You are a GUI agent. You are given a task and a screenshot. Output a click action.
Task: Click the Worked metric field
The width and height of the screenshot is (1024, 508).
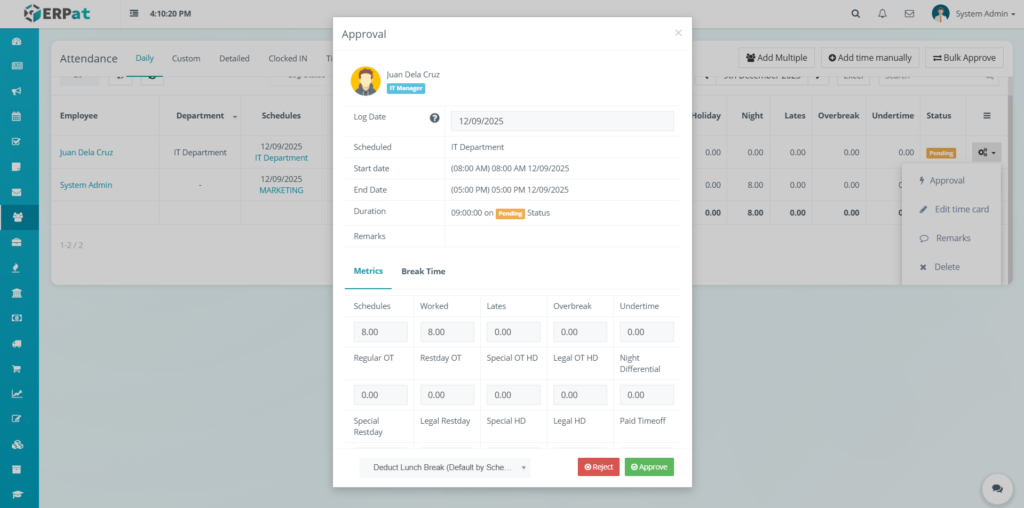pyautogui.click(x=447, y=332)
